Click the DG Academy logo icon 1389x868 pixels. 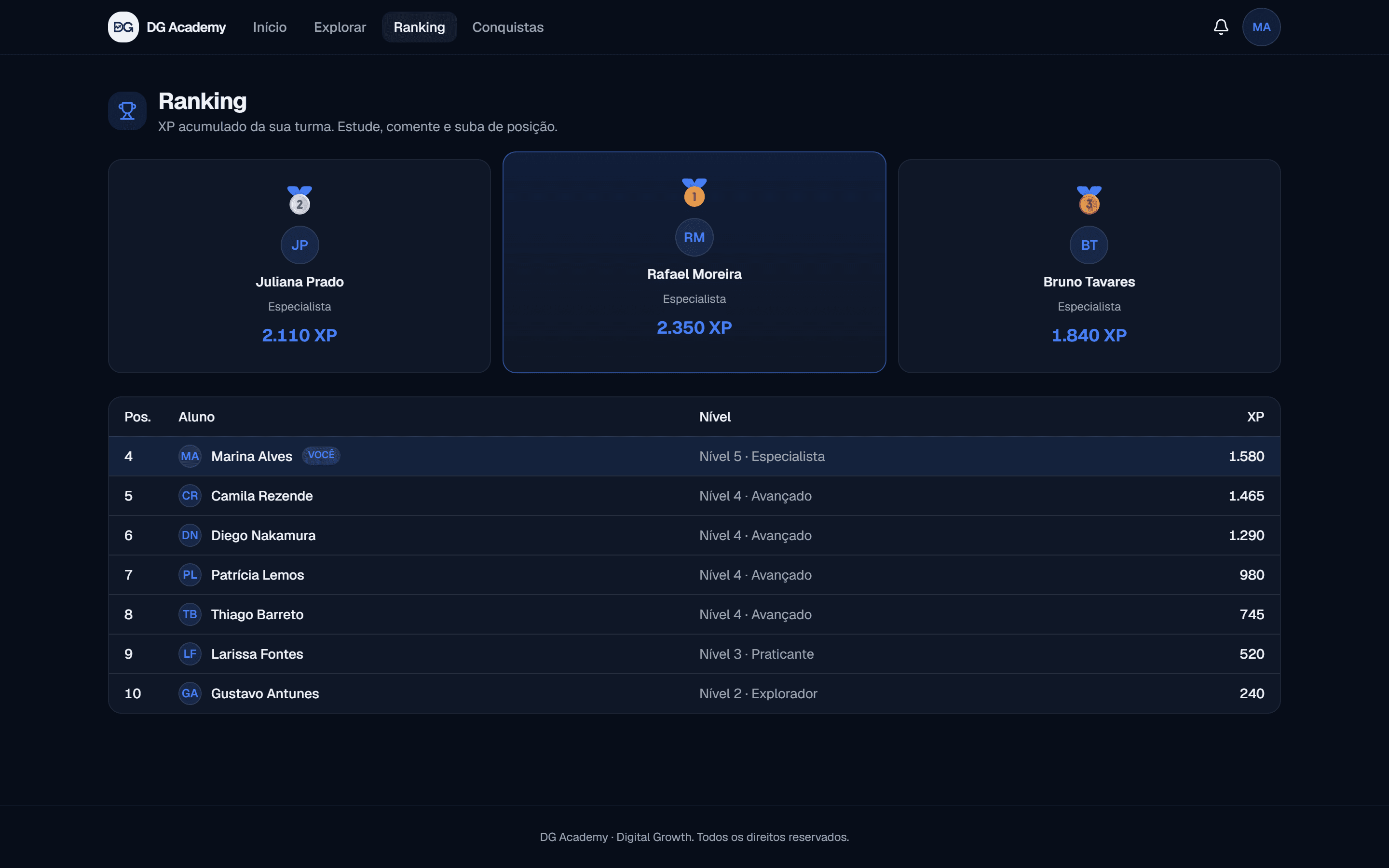[123, 27]
